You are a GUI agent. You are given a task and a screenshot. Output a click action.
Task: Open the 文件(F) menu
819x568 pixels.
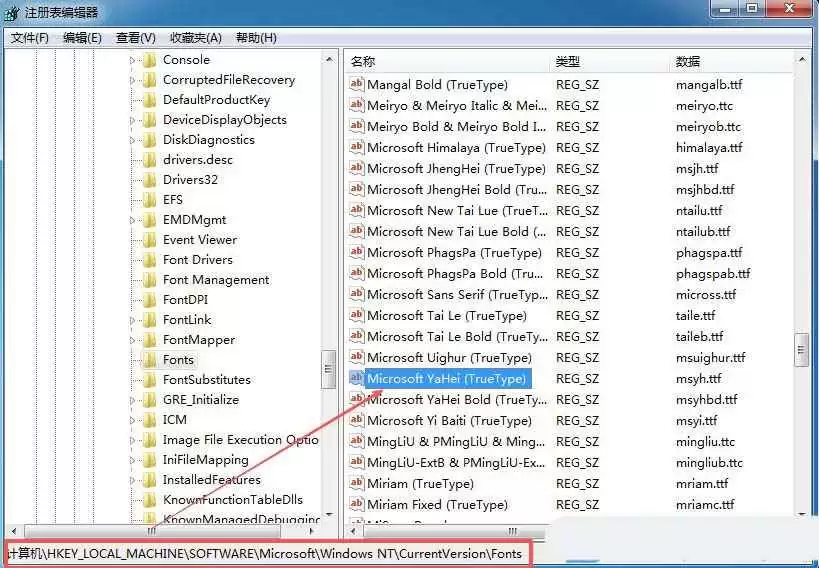pos(30,38)
